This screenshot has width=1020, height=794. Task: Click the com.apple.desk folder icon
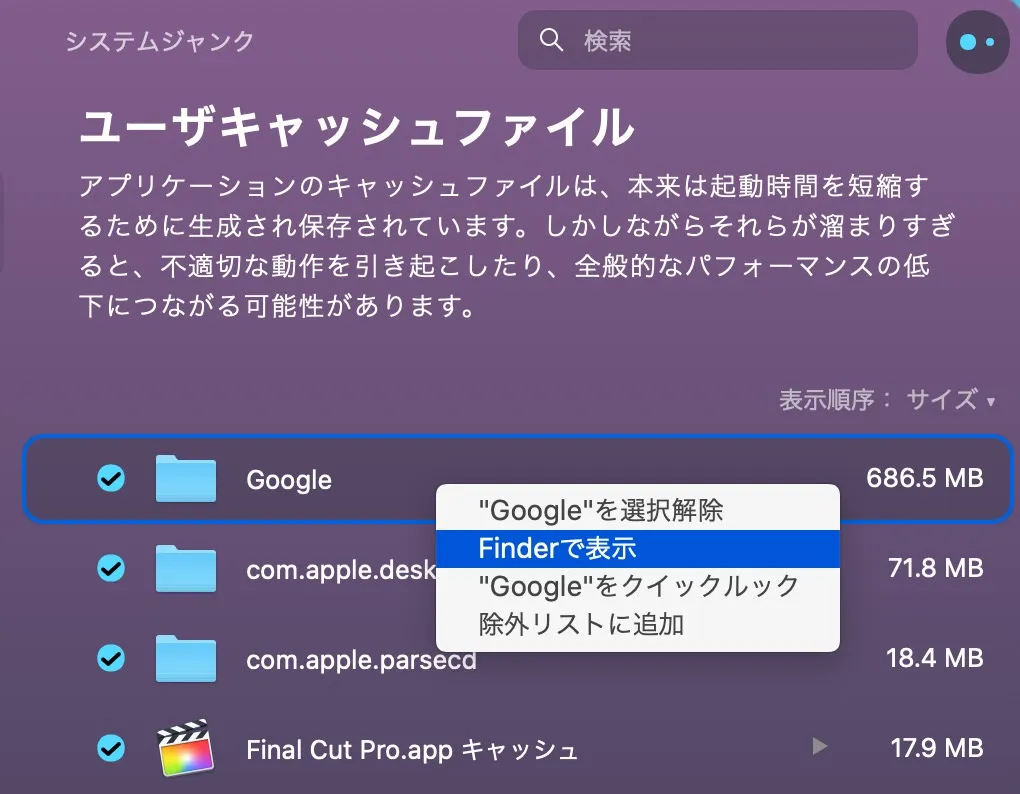coord(186,568)
